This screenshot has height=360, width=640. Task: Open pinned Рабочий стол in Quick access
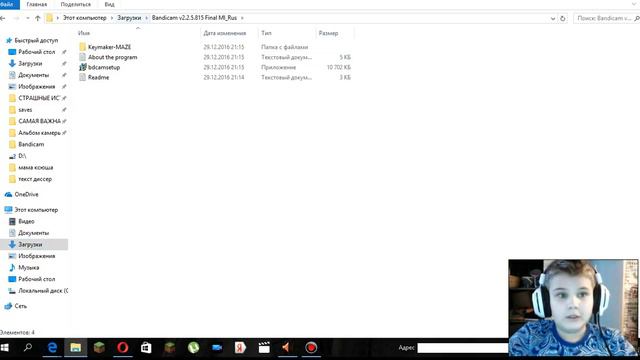(36, 52)
